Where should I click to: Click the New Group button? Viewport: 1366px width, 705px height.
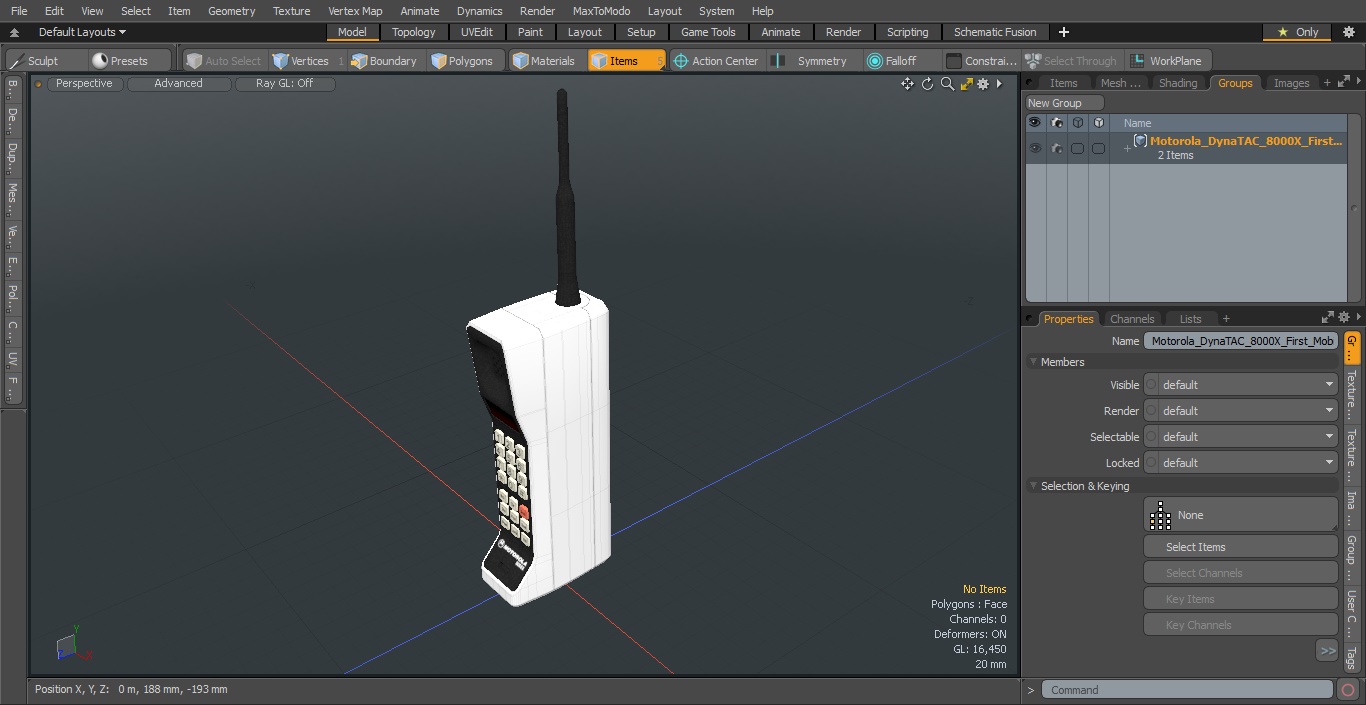pos(1065,103)
